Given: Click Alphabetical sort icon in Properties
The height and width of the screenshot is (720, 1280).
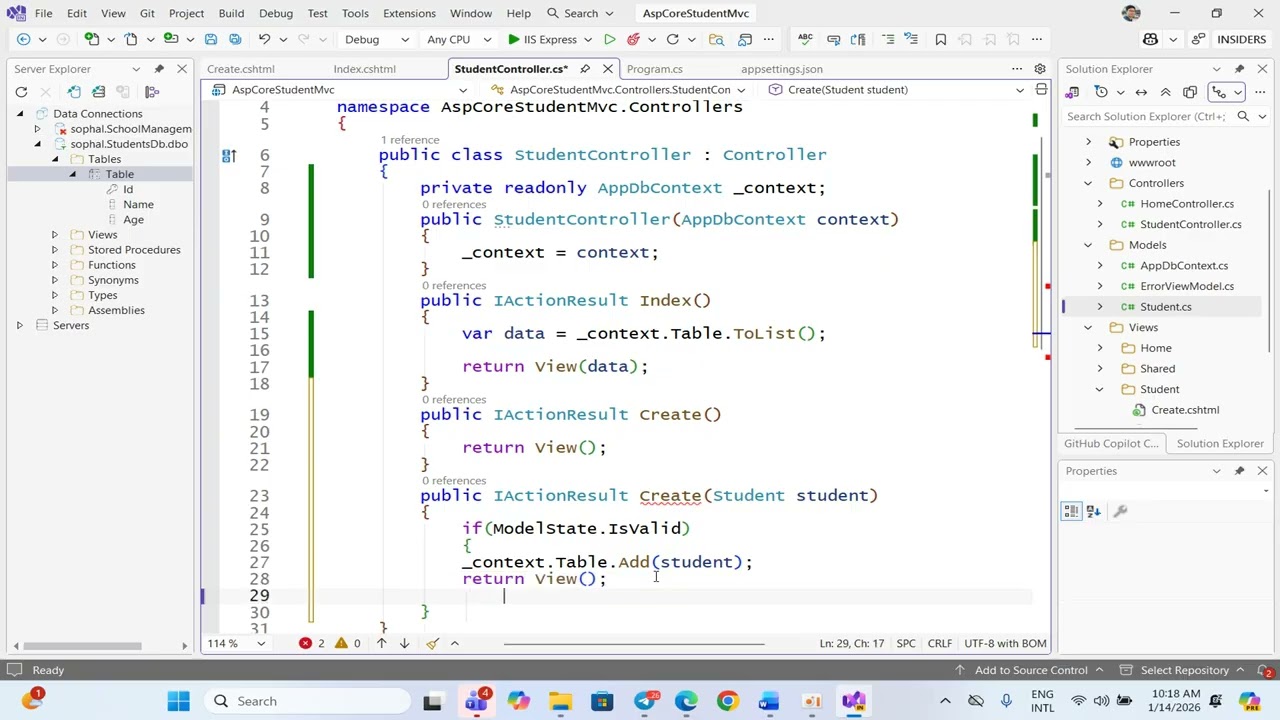Looking at the screenshot, I should click(1093, 511).
